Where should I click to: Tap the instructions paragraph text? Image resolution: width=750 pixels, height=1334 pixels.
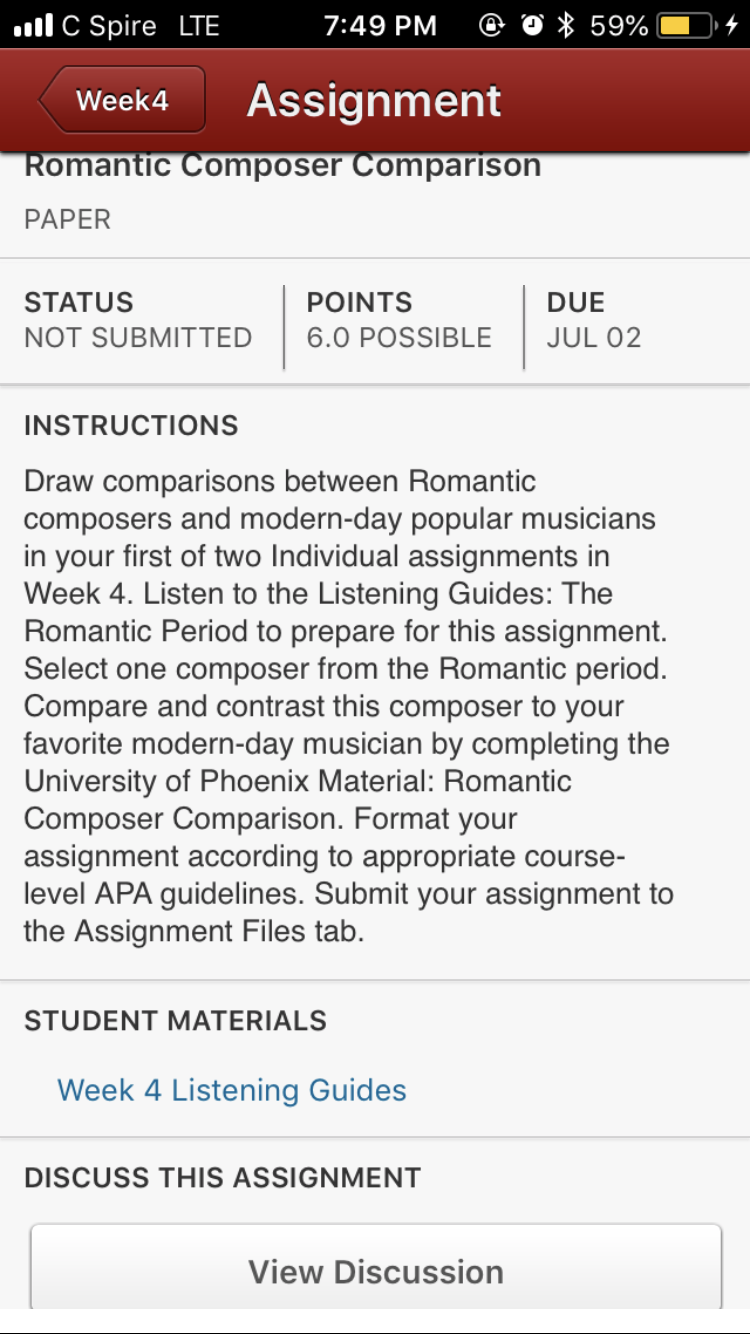tap(349, 706)
